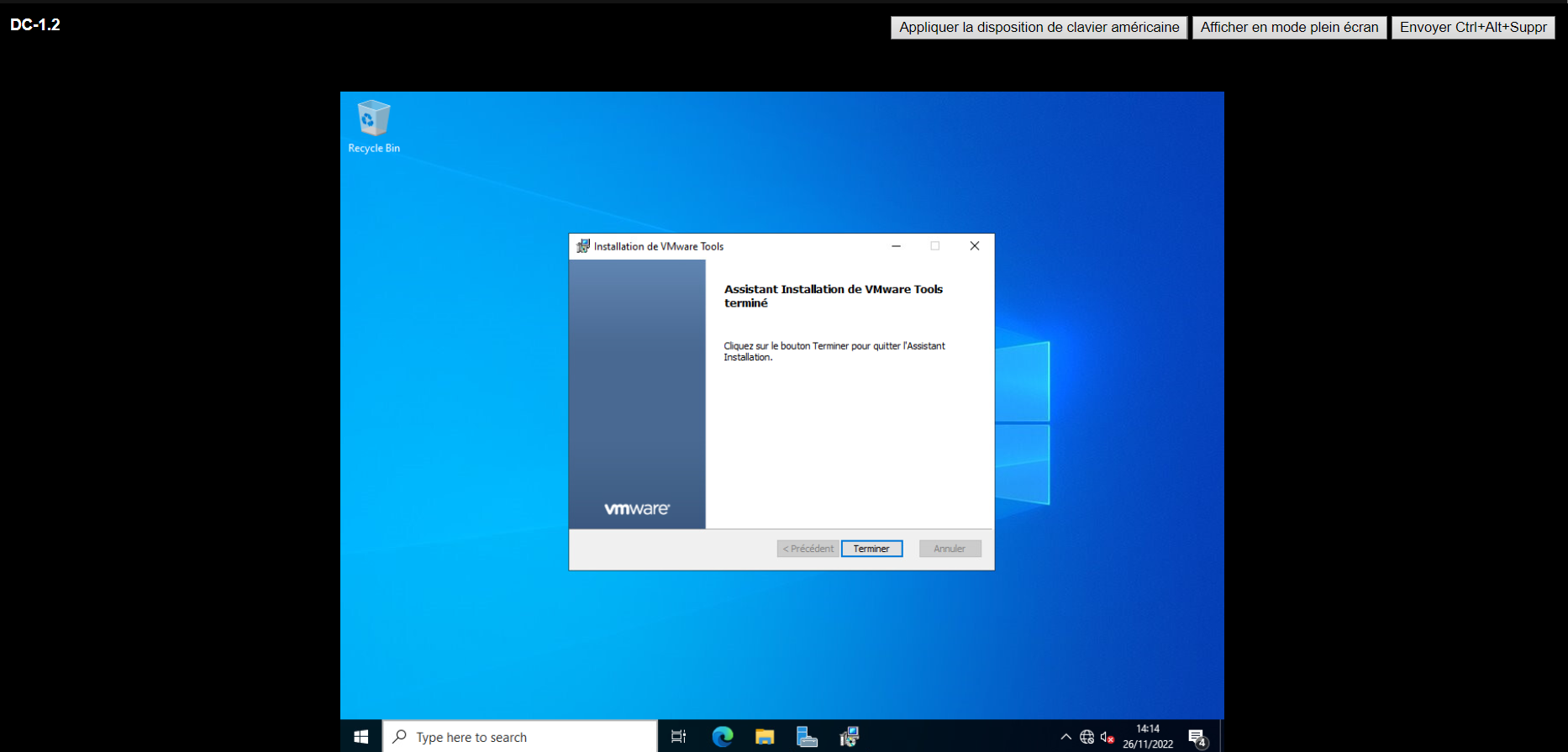Open File Explorer from the taskbar
The width and height of the screenshot is (1568, 752).
pos(765,737)
